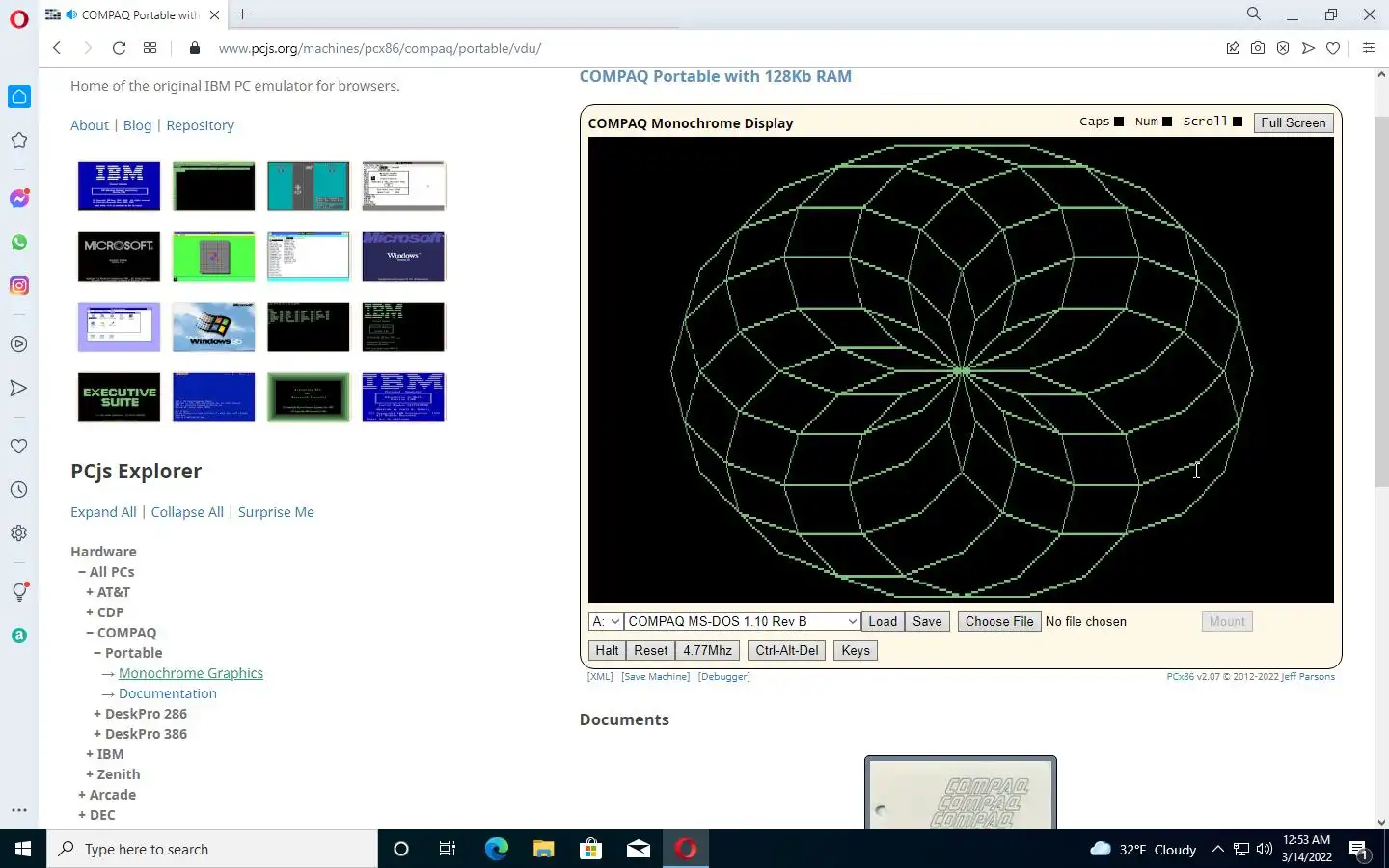Open File Explorer from taskbar

(x=543, y=849)
